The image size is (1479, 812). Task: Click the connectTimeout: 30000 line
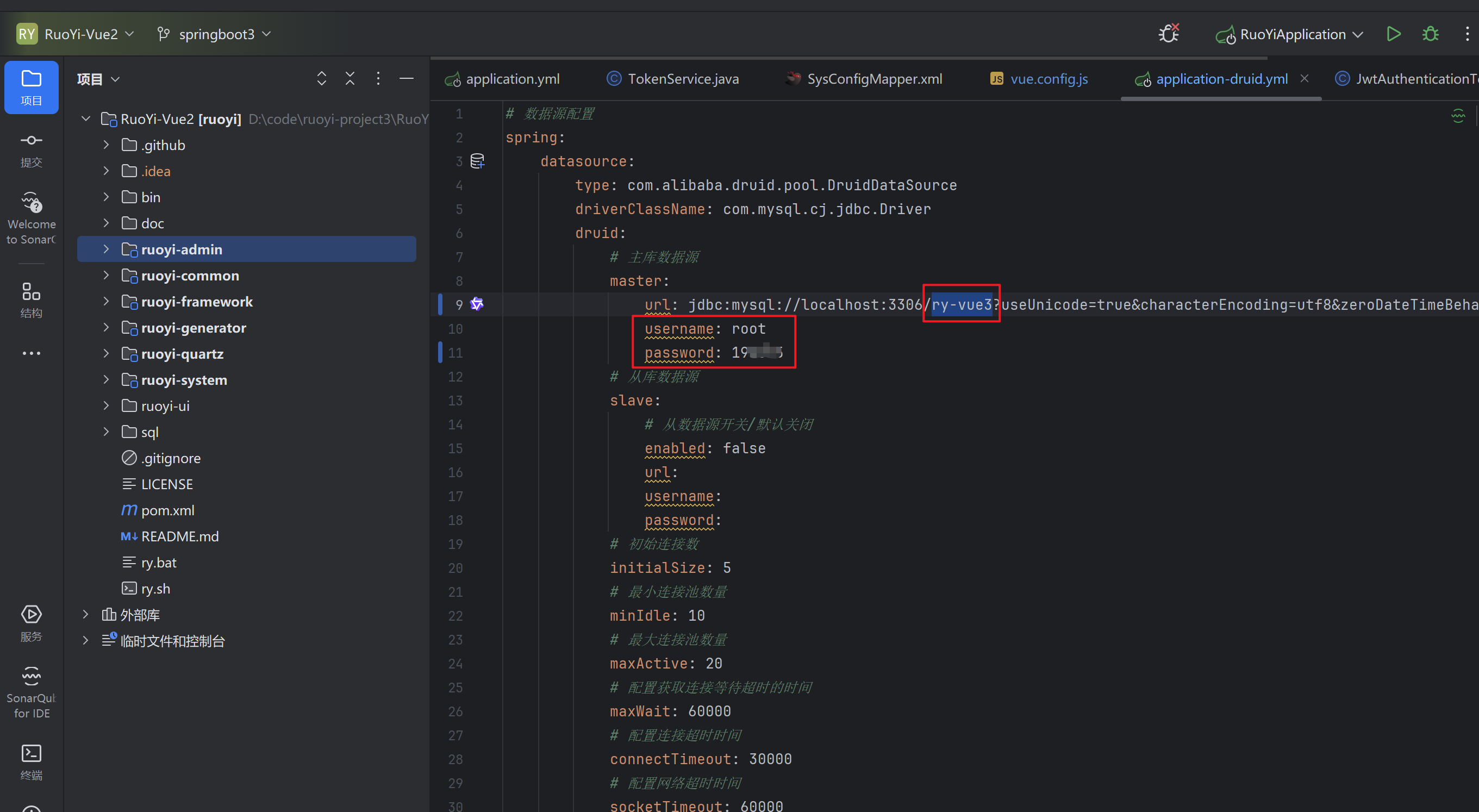(701, 759)
